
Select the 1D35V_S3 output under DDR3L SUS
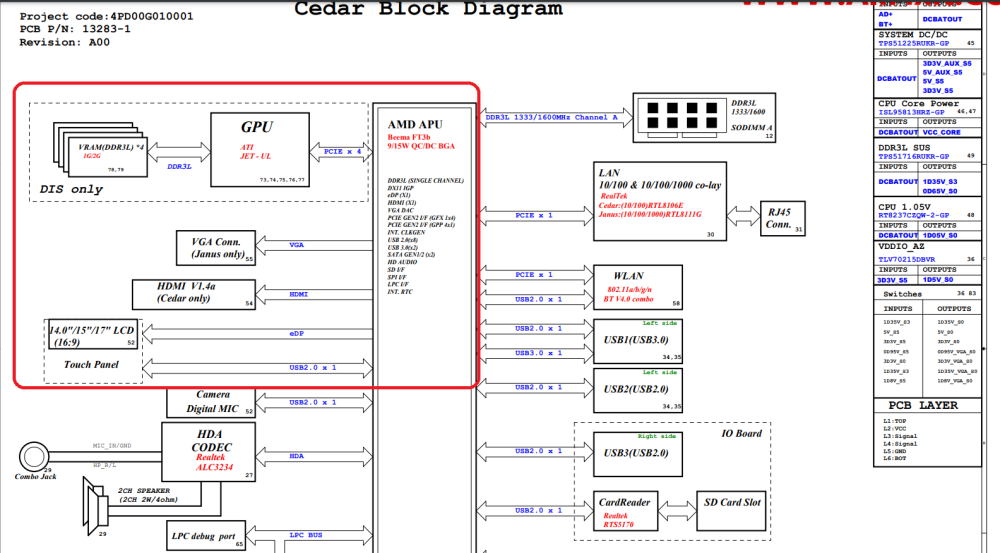click(939, 182)
